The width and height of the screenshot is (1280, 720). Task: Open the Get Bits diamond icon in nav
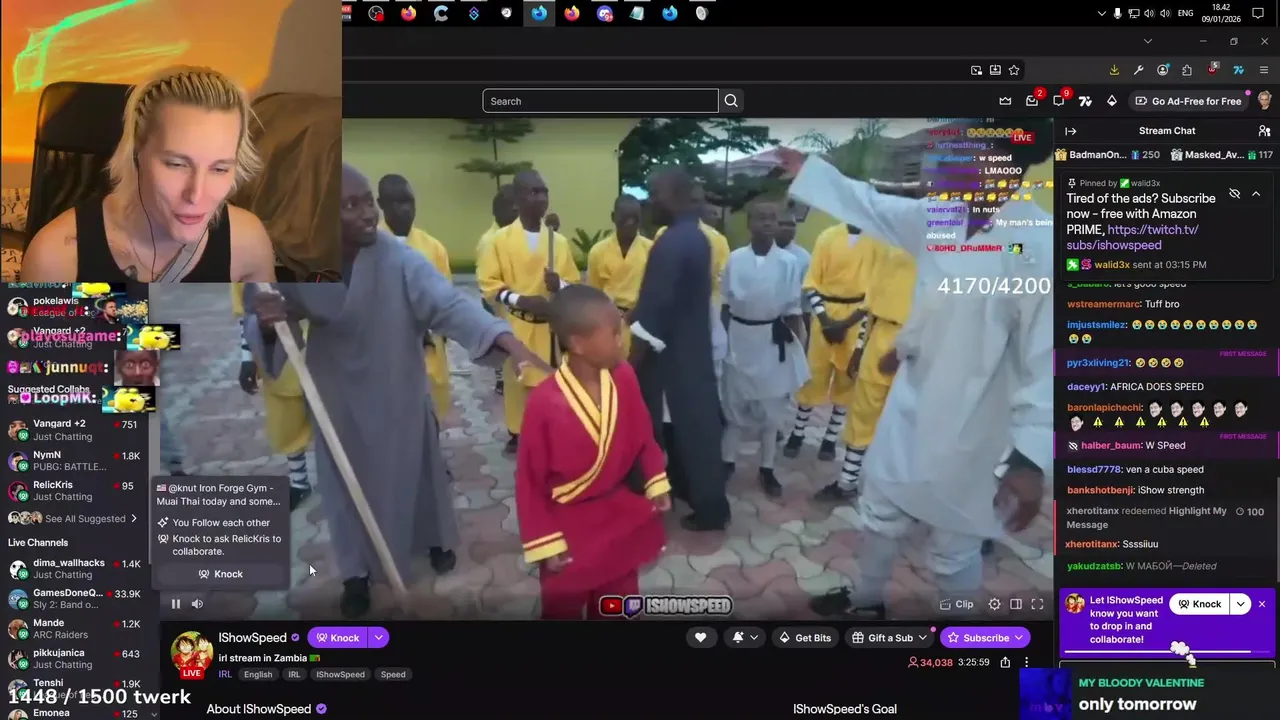click(x=1112, y=101)
